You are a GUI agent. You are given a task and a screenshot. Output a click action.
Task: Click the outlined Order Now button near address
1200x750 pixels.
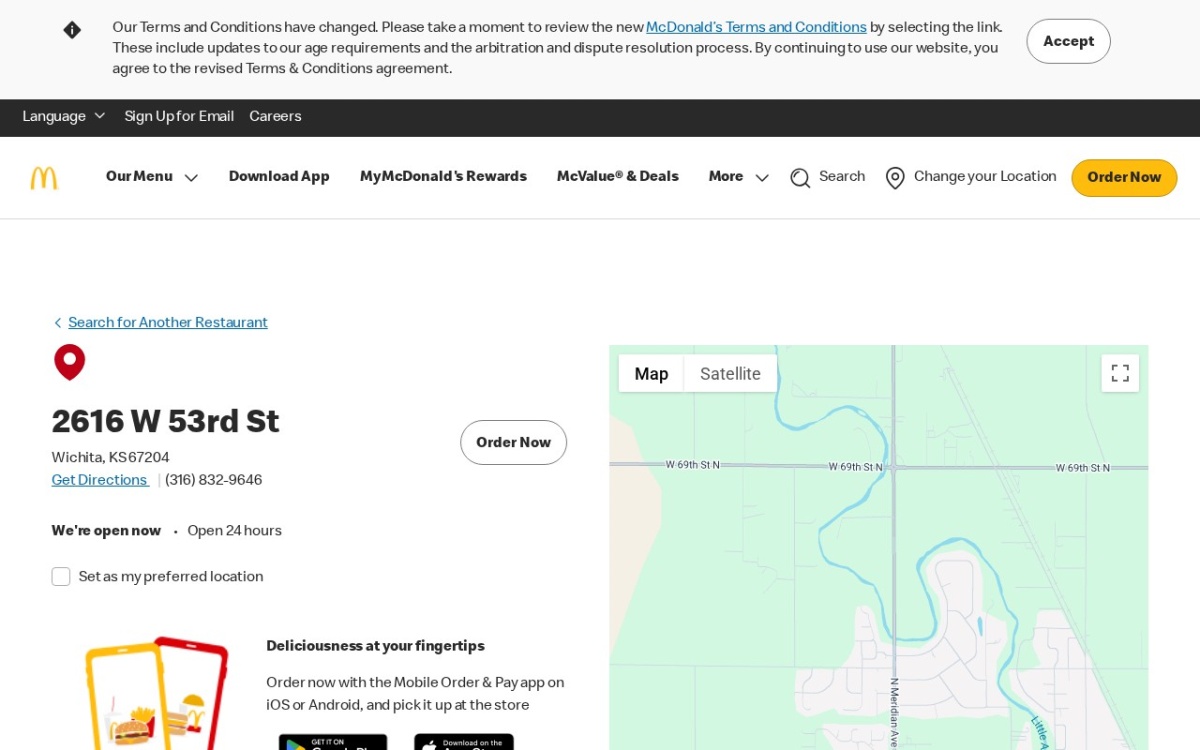[513, 442]
